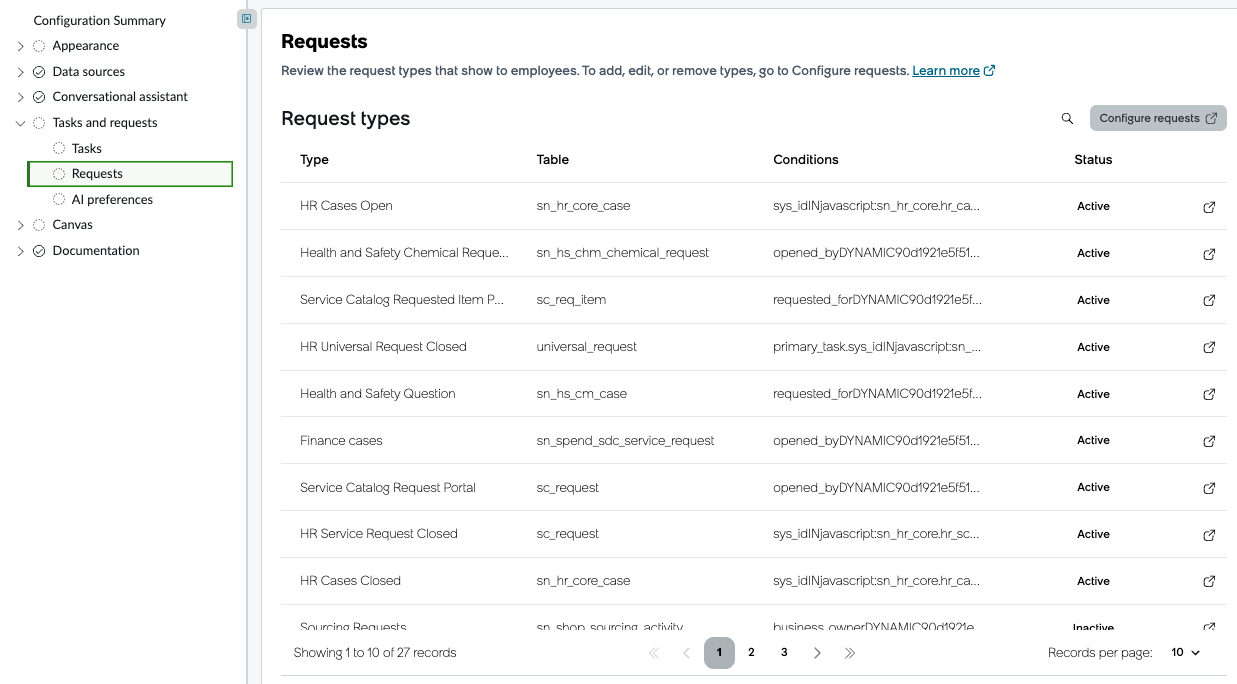Click the Health and Safety Question cell

[378, 394]
